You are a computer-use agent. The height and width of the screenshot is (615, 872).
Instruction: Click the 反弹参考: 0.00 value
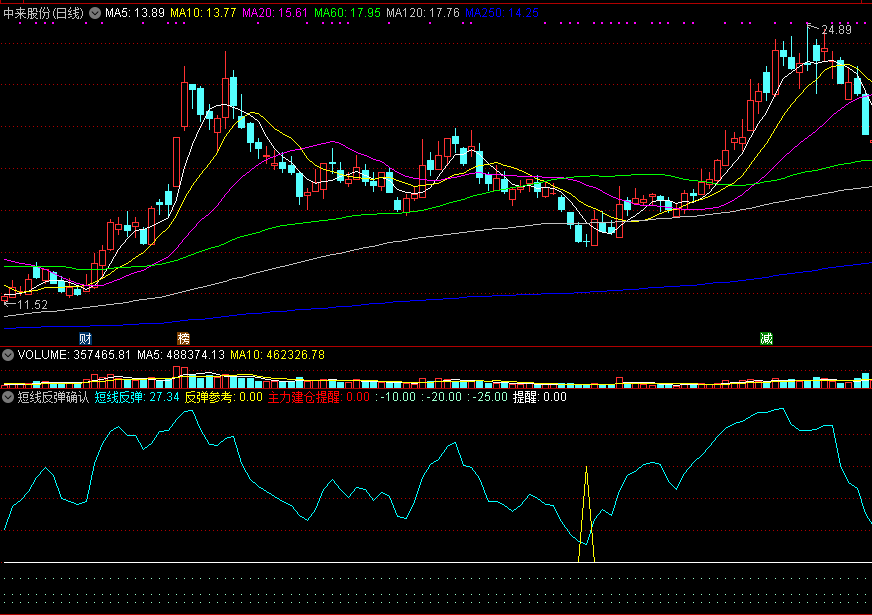(224, 397)
